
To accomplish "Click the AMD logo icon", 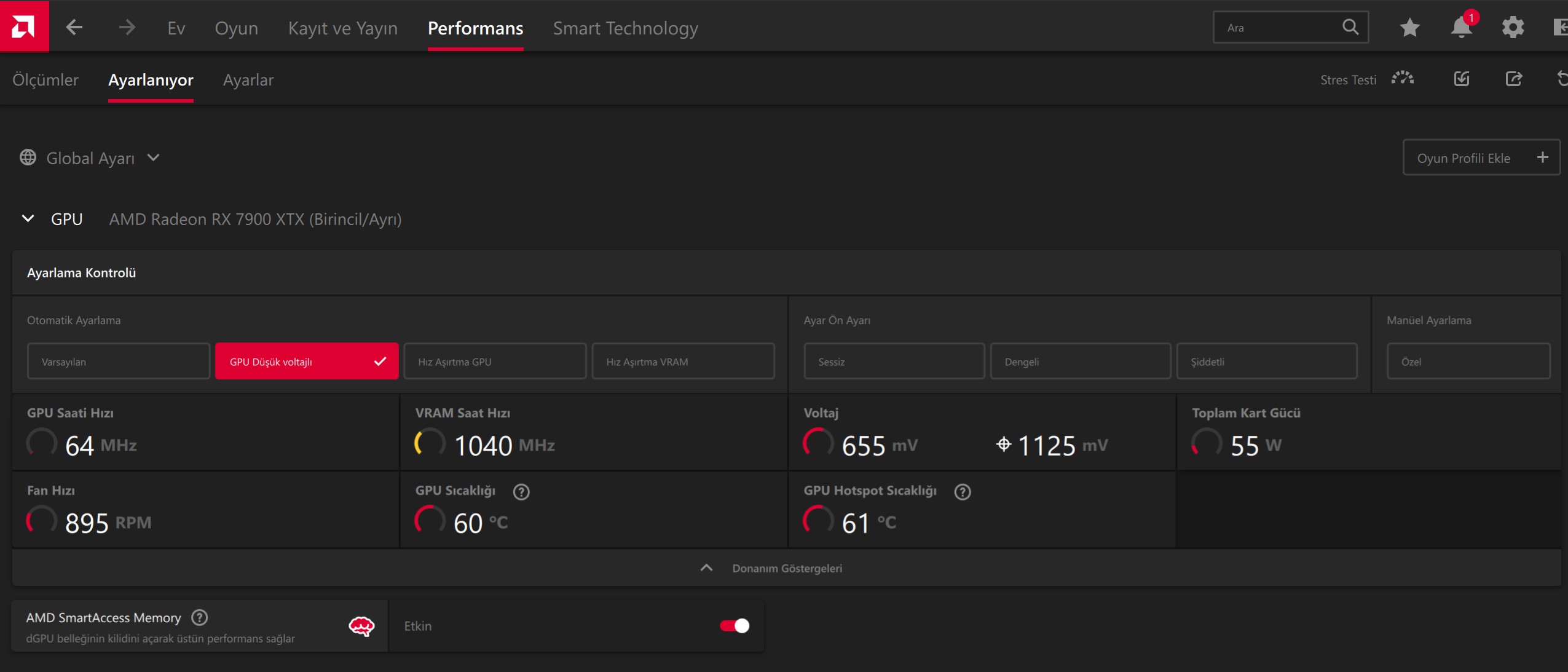I will tap(24, 26).
